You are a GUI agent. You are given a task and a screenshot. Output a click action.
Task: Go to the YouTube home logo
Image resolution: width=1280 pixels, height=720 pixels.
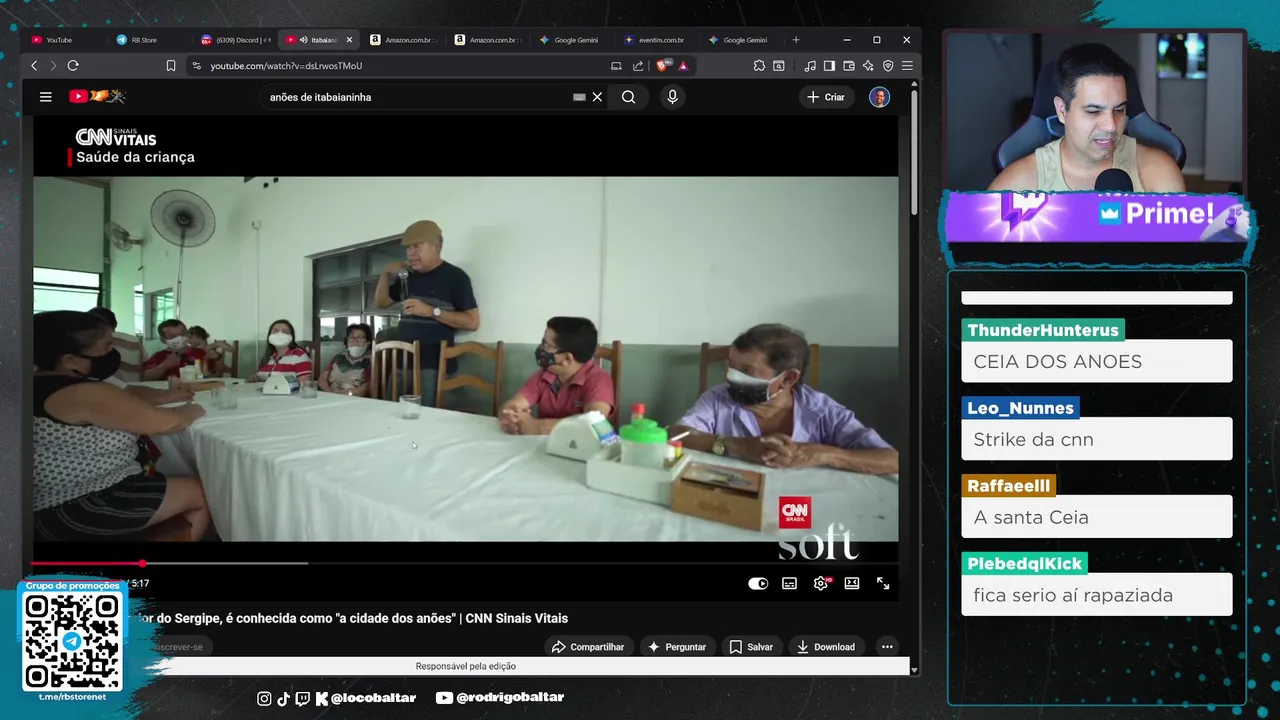point(96,97)
